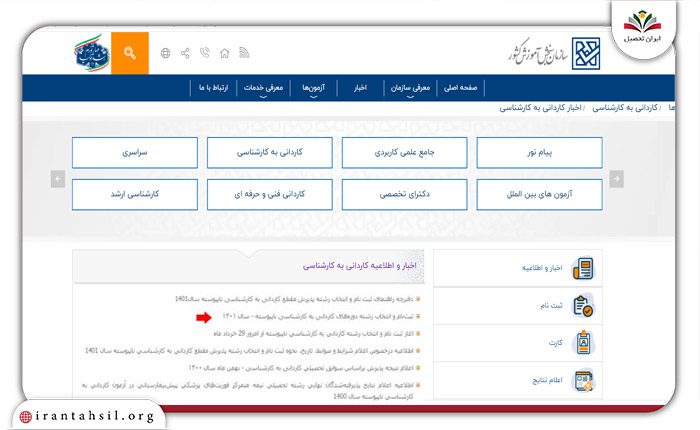Go home via the house icon

pyautogui.click(x=225, y=53)
